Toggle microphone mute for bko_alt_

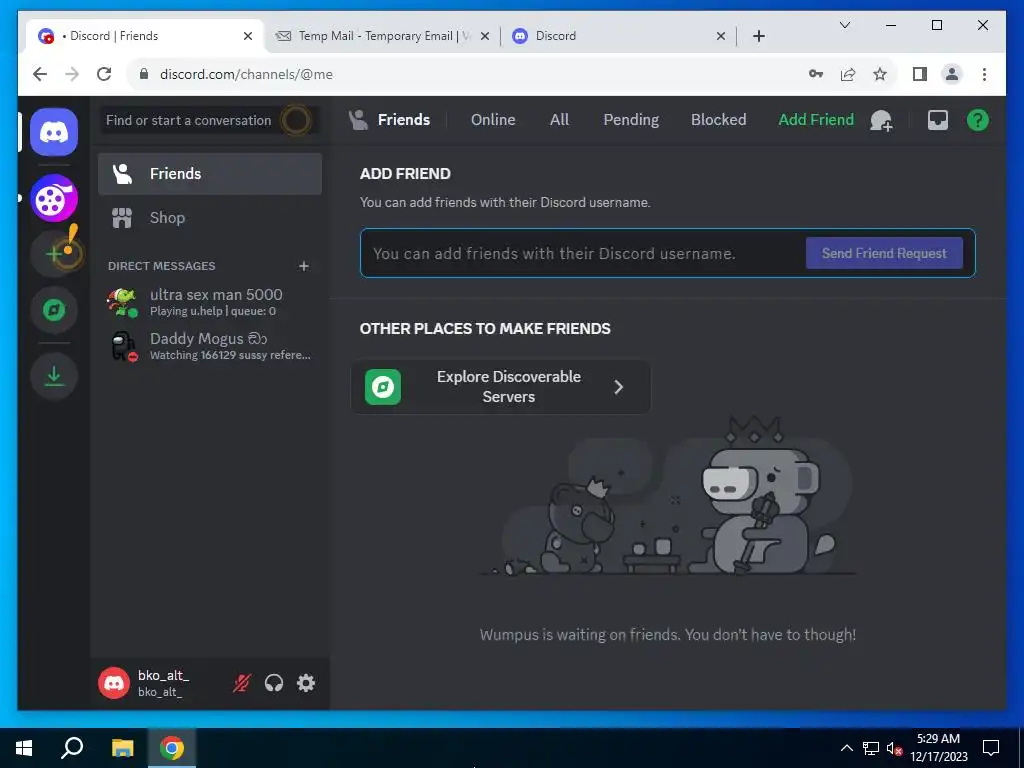click(242, 683)
